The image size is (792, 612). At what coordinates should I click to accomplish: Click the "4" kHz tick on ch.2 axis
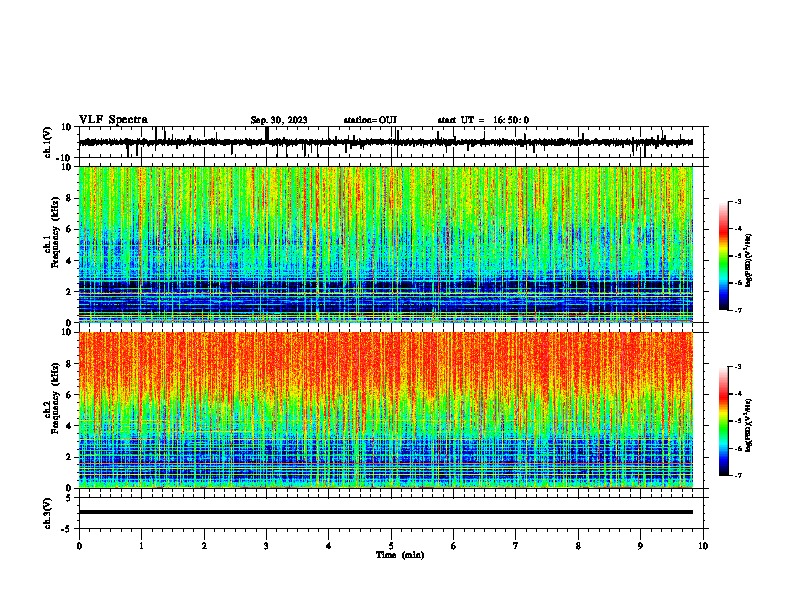pyautogui.click(x=69, y=426)
